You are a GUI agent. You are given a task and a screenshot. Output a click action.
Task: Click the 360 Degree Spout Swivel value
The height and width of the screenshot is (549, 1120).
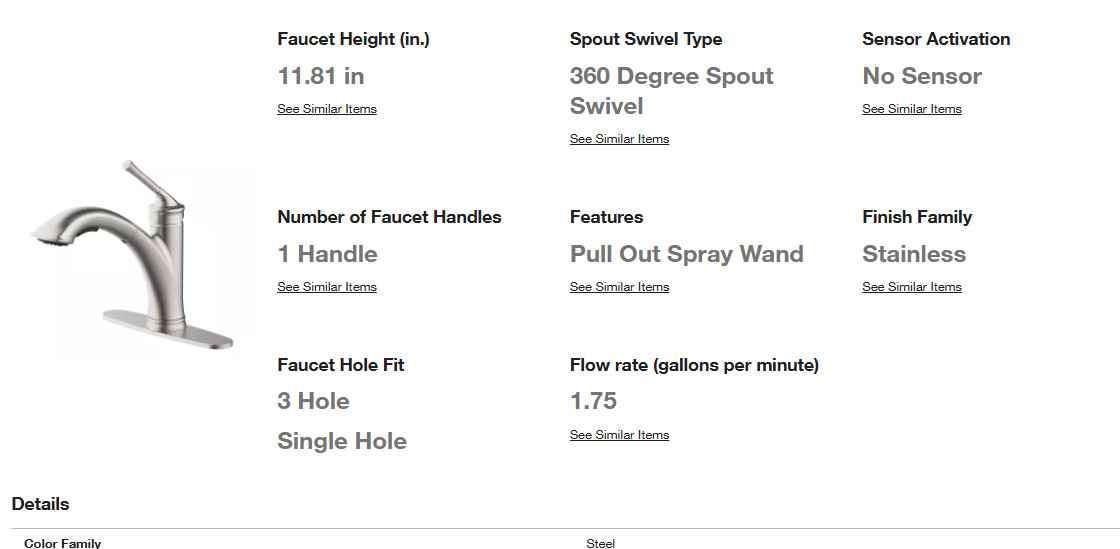tap(671, 91)
